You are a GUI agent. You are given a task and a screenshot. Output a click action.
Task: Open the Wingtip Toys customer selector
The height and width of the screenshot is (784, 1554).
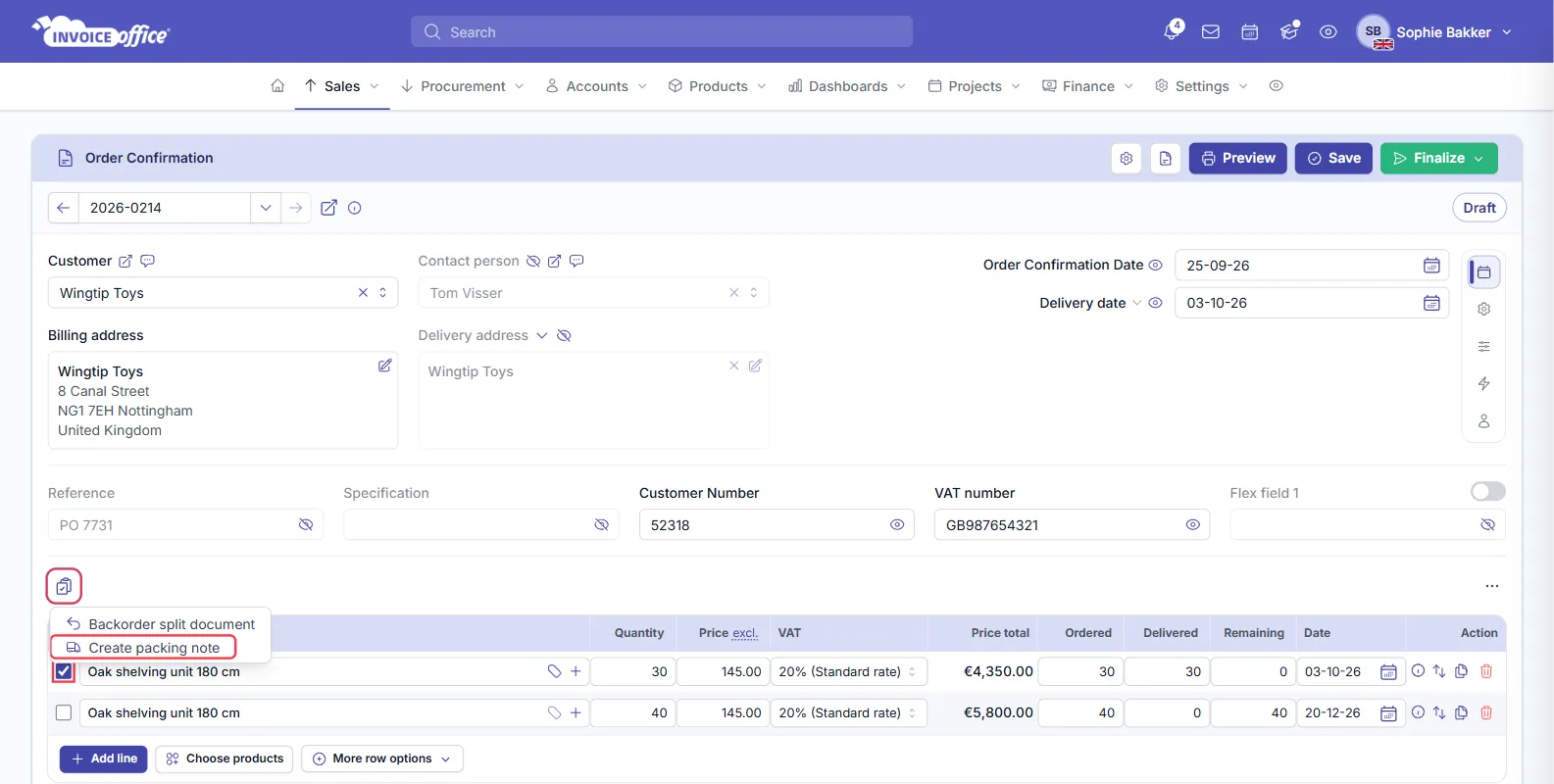(x=223, y=293)
